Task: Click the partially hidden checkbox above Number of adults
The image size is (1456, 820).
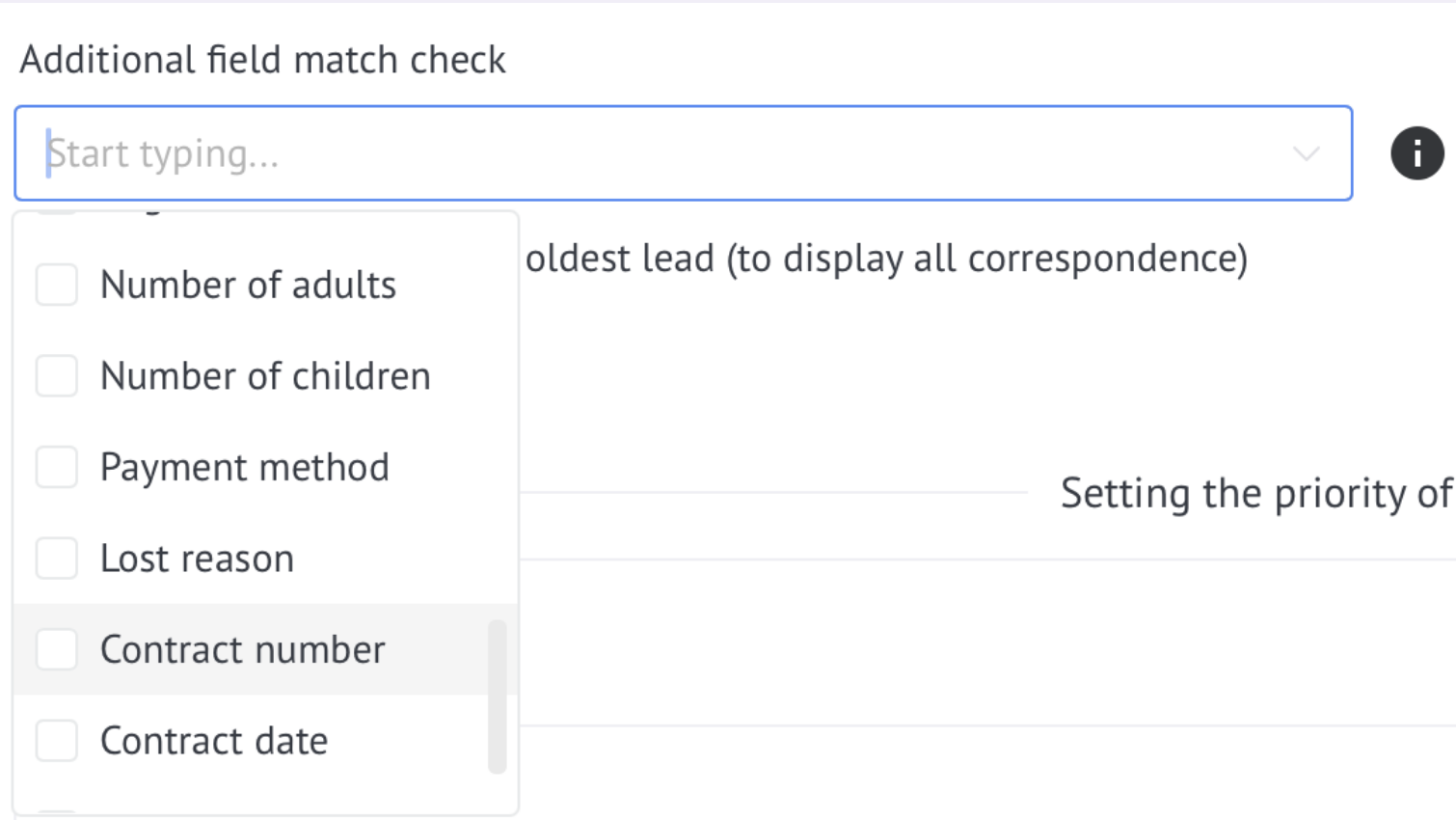Action: [57, 213]
